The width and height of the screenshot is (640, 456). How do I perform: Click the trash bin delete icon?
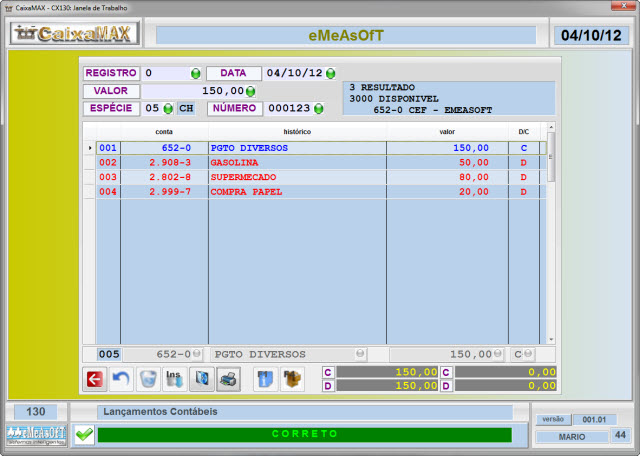click(x=148, y=379)
